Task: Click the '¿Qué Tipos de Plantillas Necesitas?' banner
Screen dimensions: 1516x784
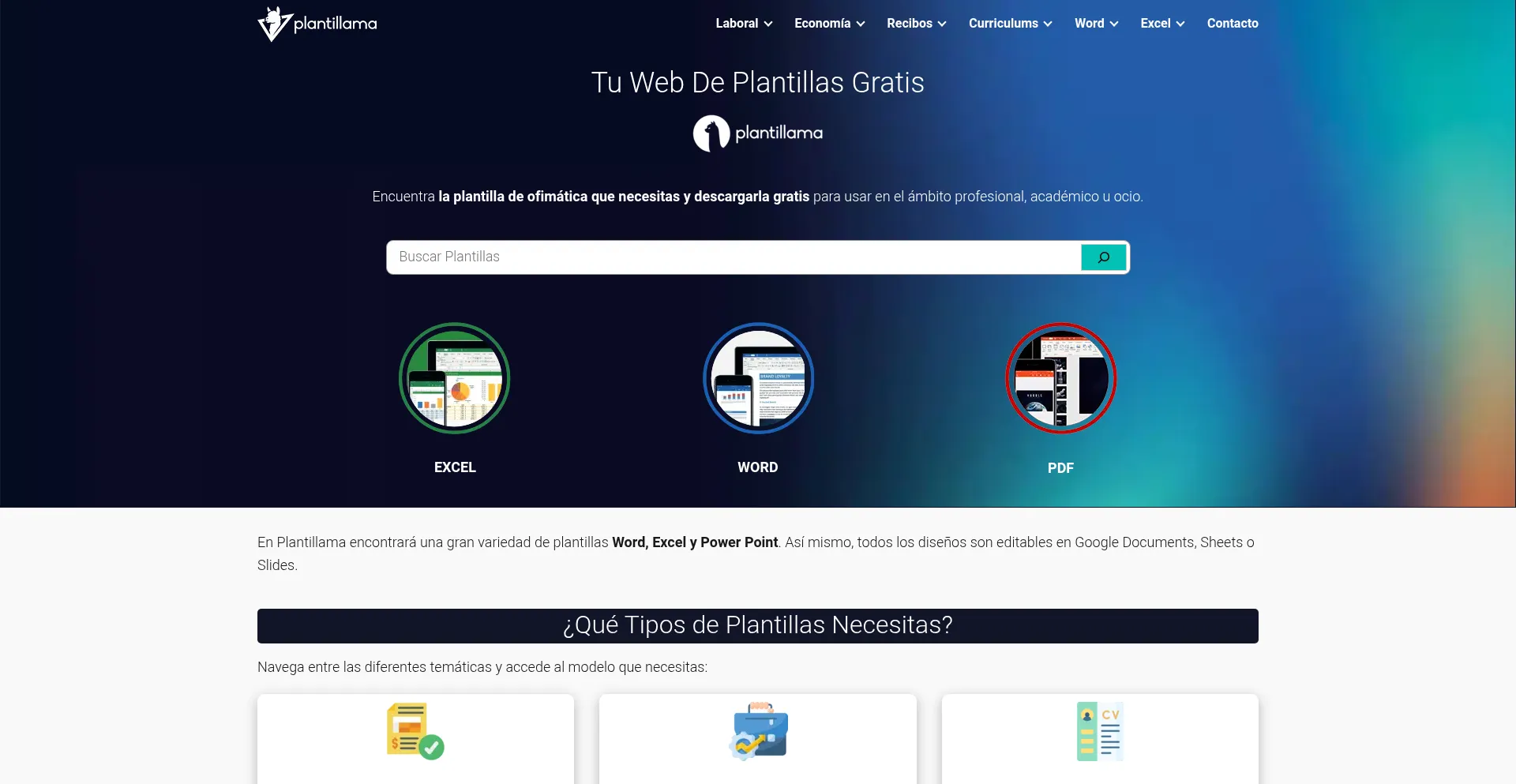Action: tap(758, 625)
